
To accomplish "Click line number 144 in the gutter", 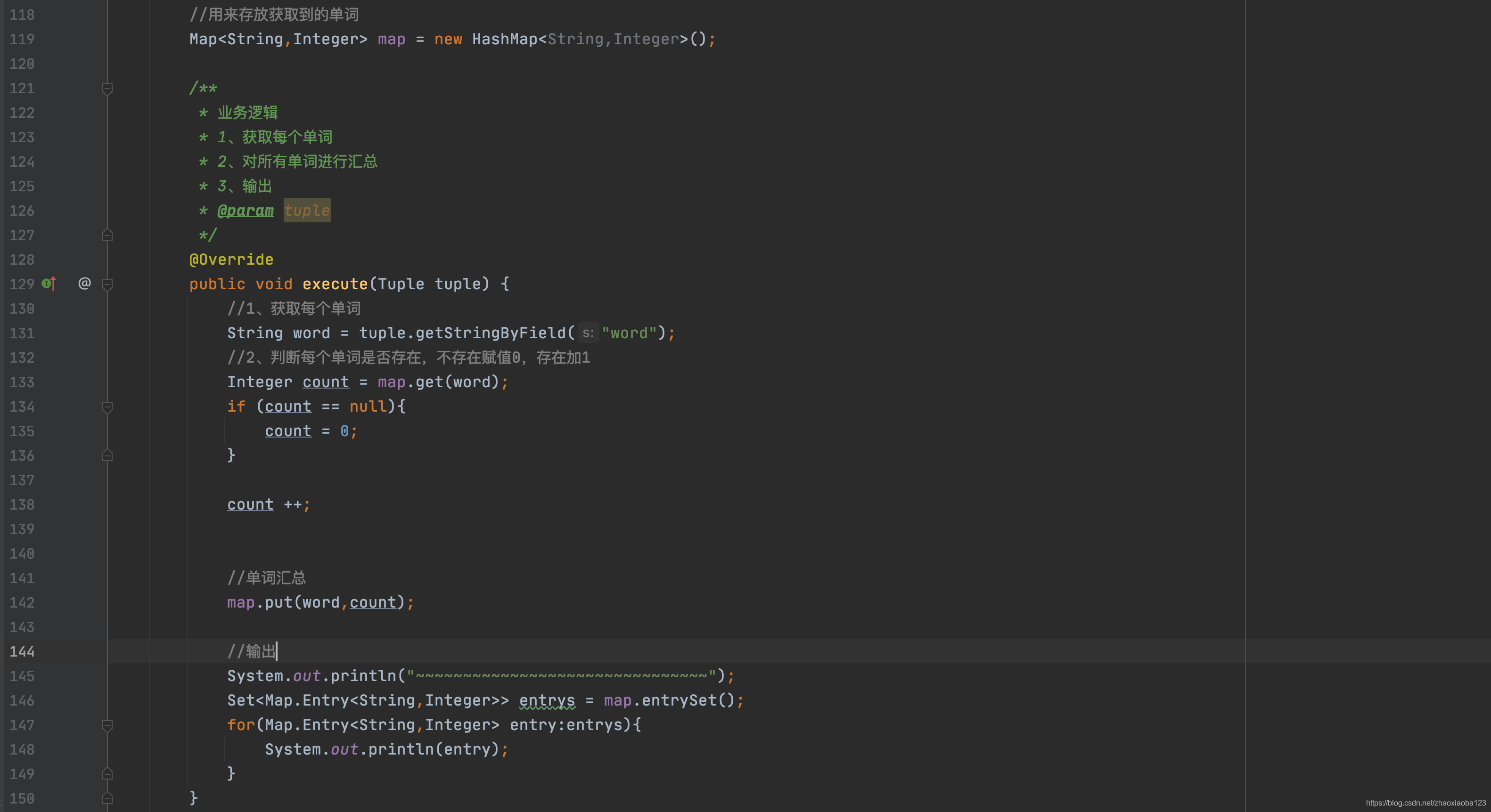I will (x=22, y=651).
